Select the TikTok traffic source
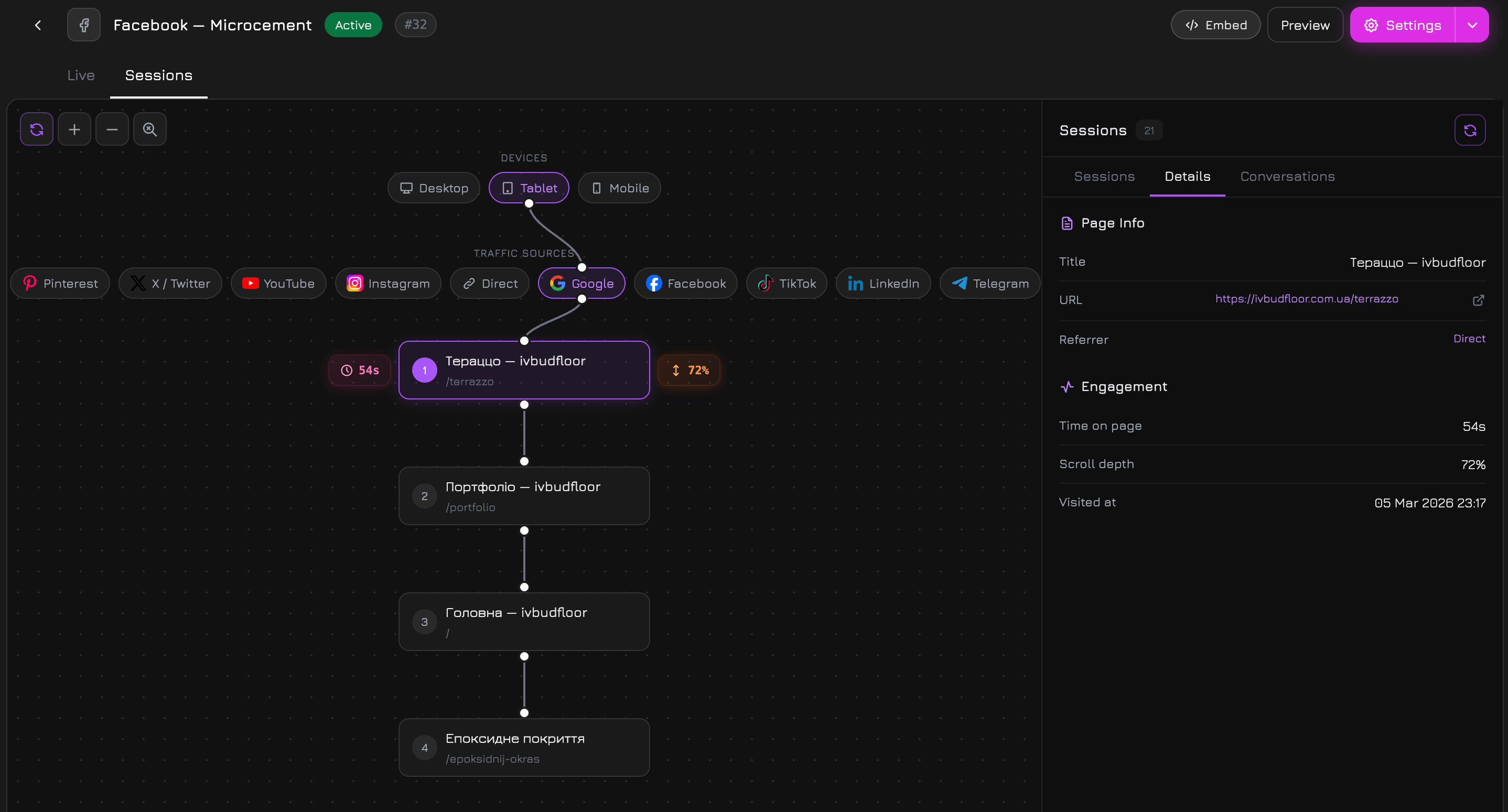 coord(787,284)
